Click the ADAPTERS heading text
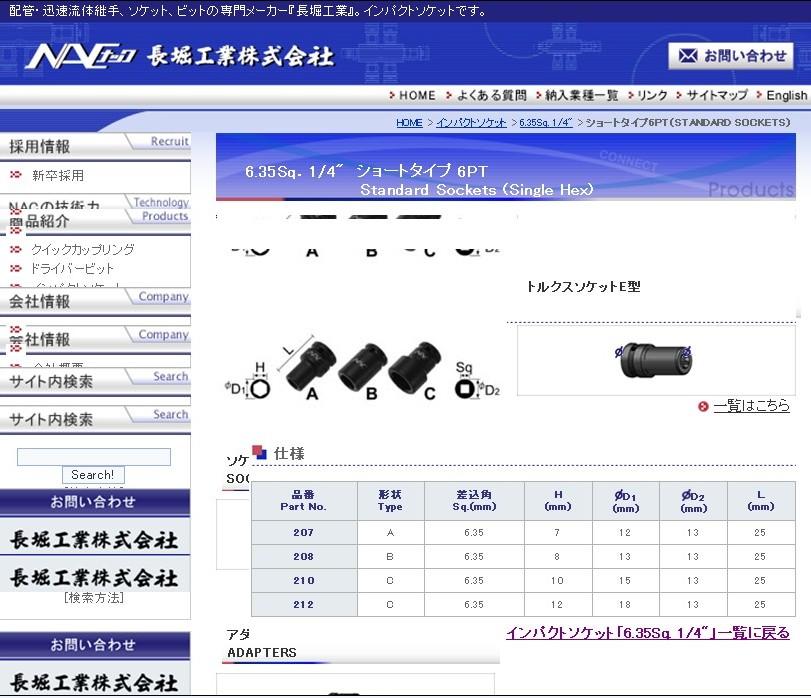The image size is (811, 698). (x=262, y=653)
